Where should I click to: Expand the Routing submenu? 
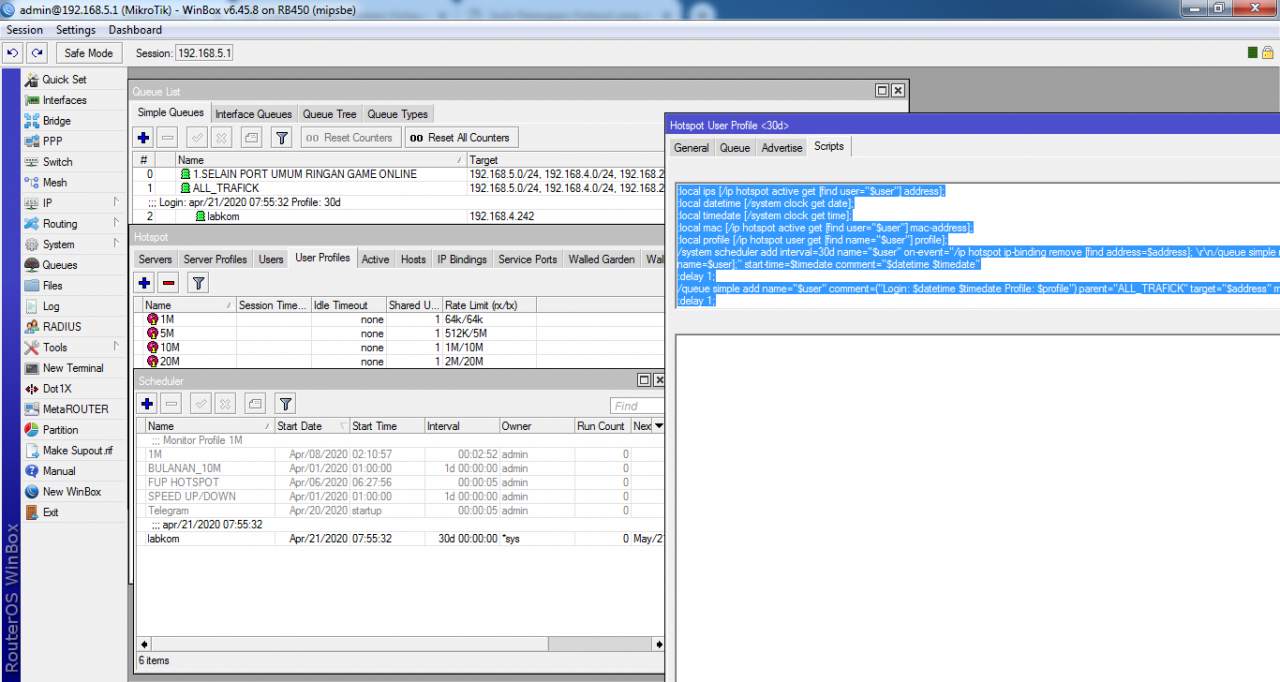coord(59,224)
